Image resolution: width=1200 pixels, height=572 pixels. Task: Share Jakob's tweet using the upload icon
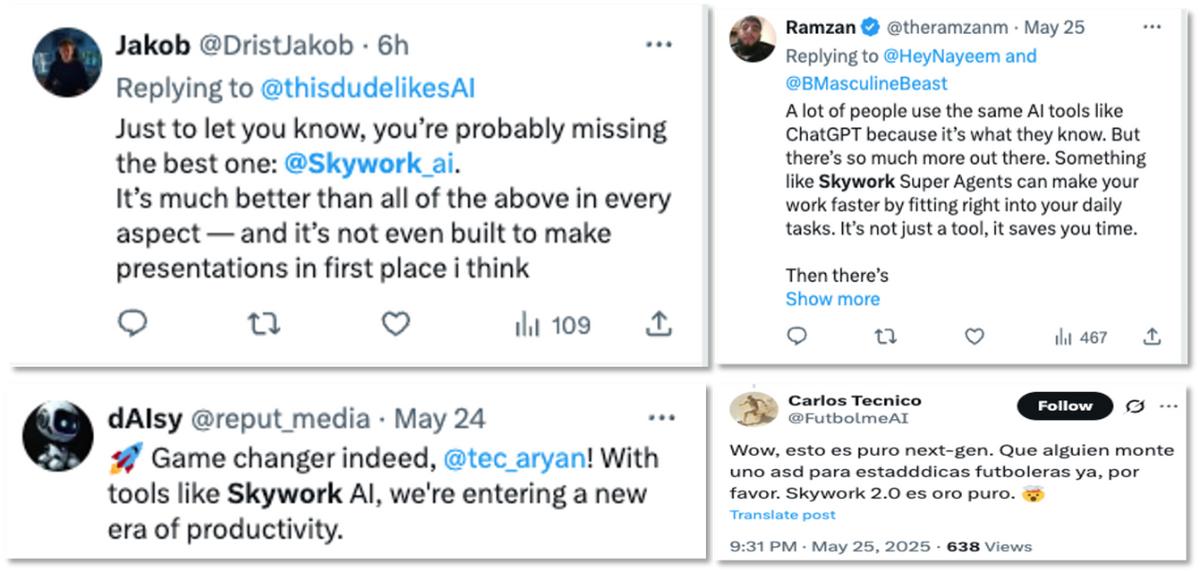(x=658, y=324)
